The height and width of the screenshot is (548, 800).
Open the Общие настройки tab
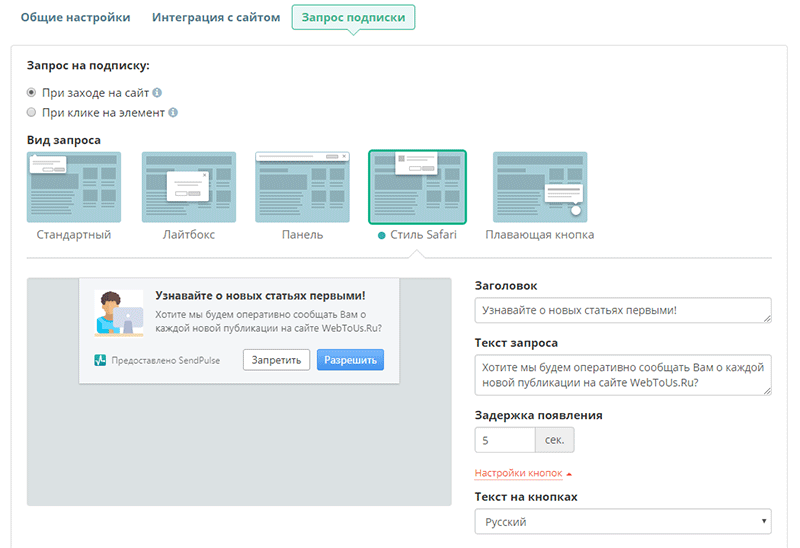point(76,17)
